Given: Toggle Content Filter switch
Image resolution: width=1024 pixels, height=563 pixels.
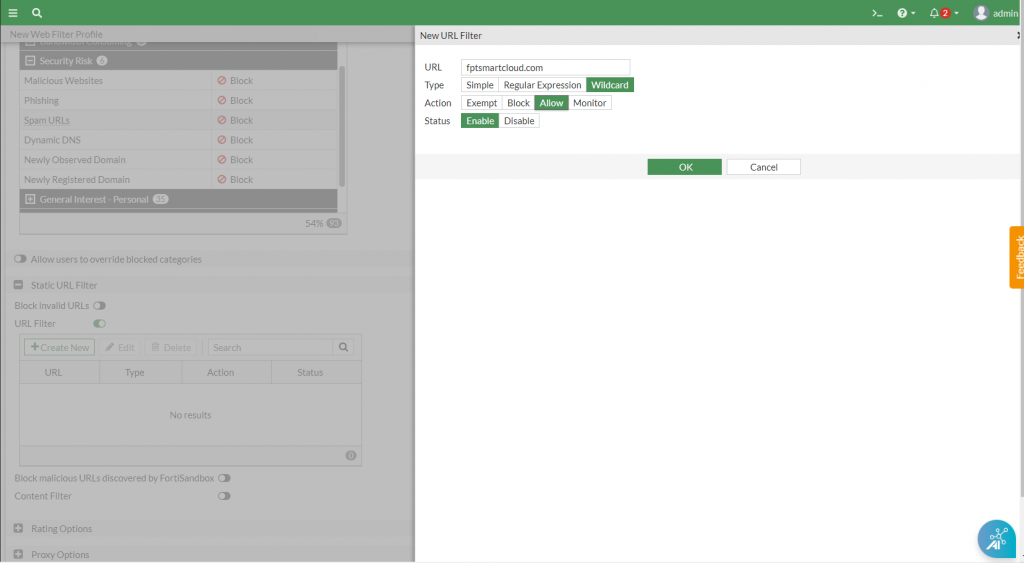Looking at the screenshot, I should click(224, 496).
